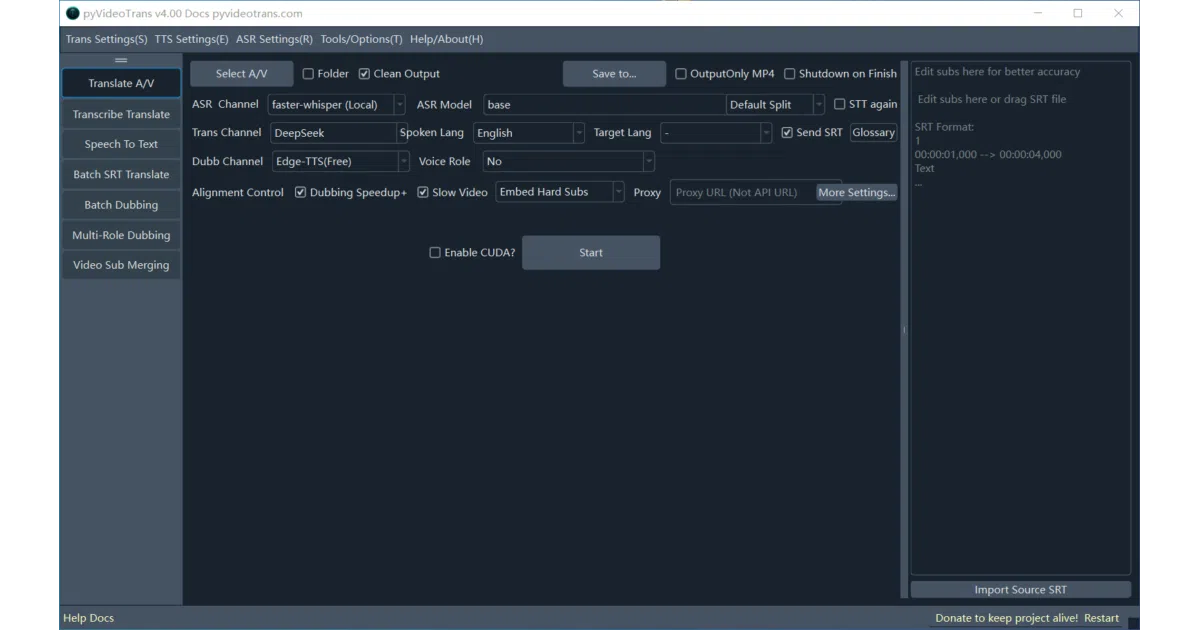Select the Video Sub Merging tab
Screen dimensions: 1200x630
coord(121,266)
